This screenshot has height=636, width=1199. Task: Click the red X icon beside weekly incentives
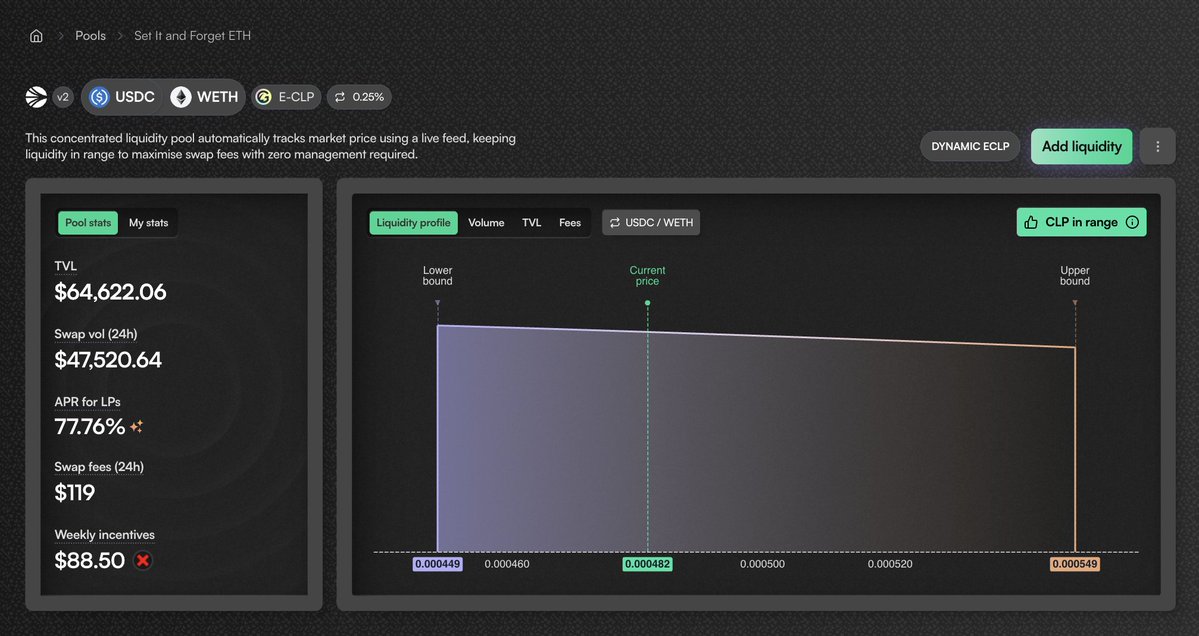click(142, 560)
